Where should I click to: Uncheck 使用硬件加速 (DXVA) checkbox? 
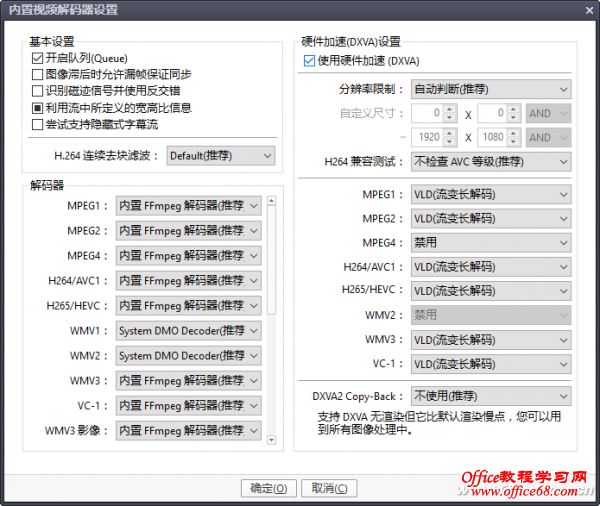point(308,62)
